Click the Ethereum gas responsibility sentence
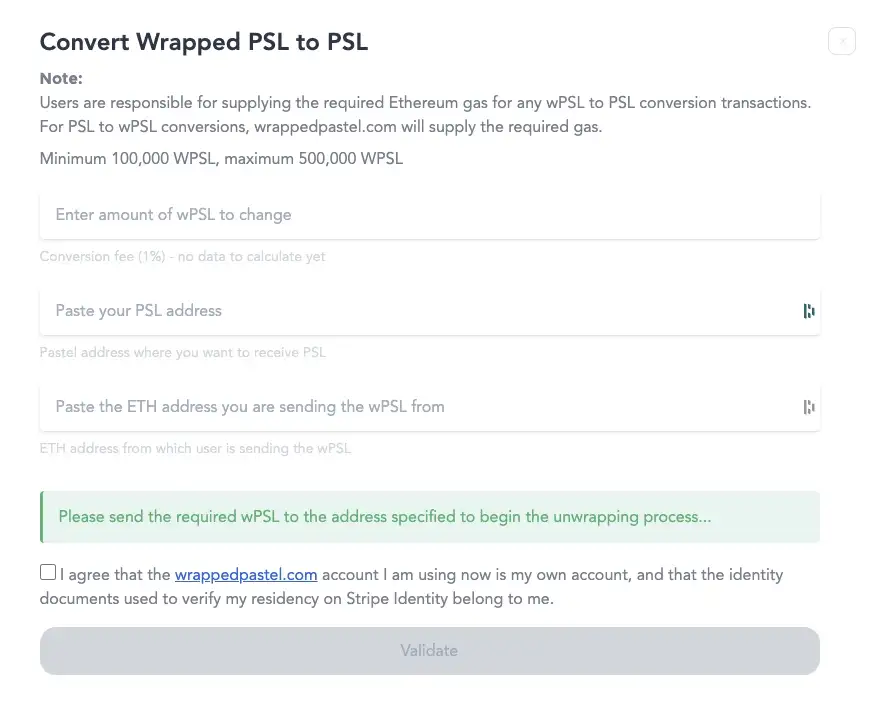The image size is (871, 705). click(426, 103)
